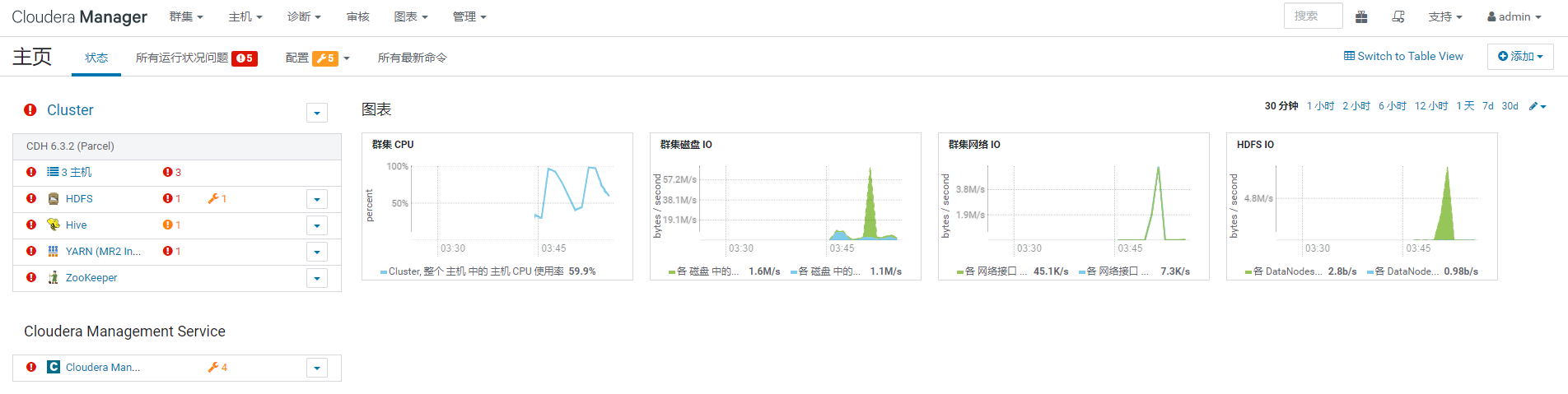Image resolution: width=1568 pixels, height=394 pixels.
Task: Open the 诊断 menu
Action: point(304,16)
